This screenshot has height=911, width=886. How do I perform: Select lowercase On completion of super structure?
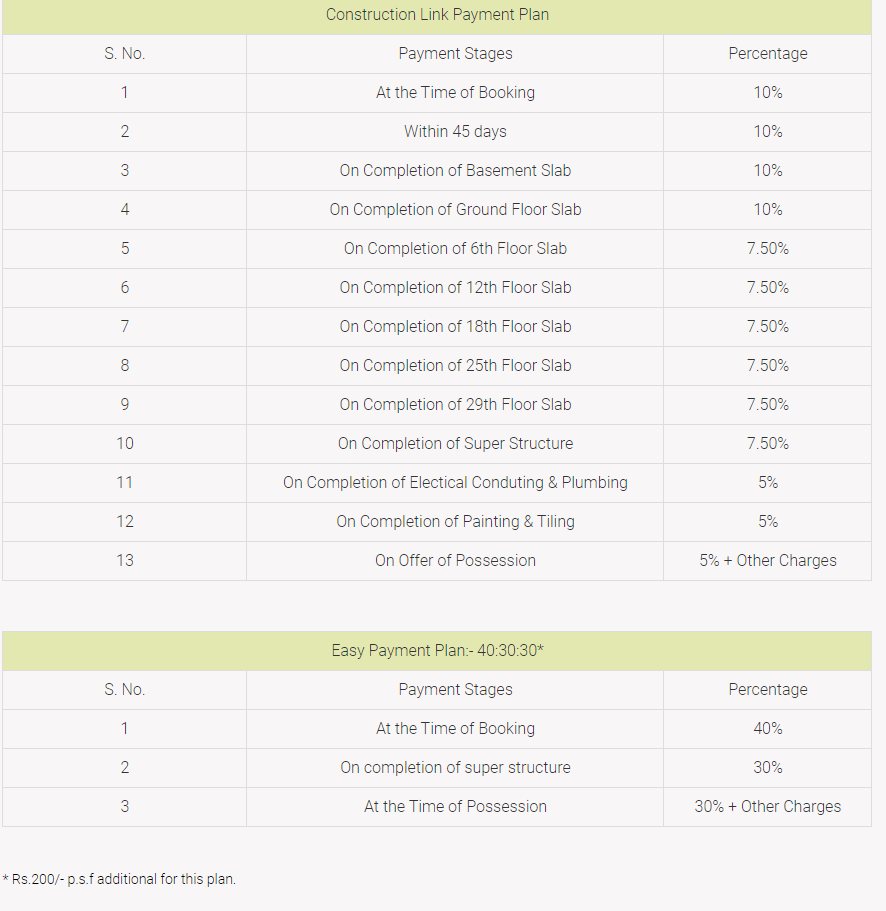pos(455,768)
